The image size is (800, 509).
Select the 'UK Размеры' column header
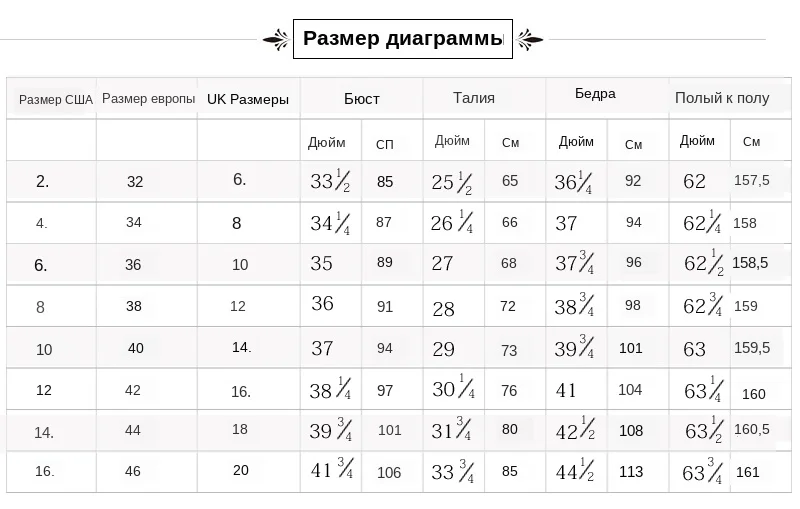(x=248, y=99)
